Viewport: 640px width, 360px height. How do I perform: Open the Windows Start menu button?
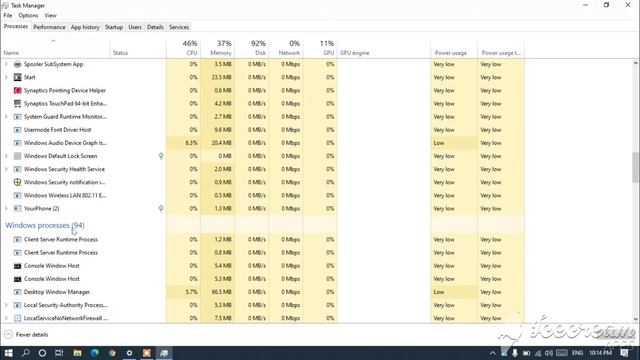click(8, 353)
